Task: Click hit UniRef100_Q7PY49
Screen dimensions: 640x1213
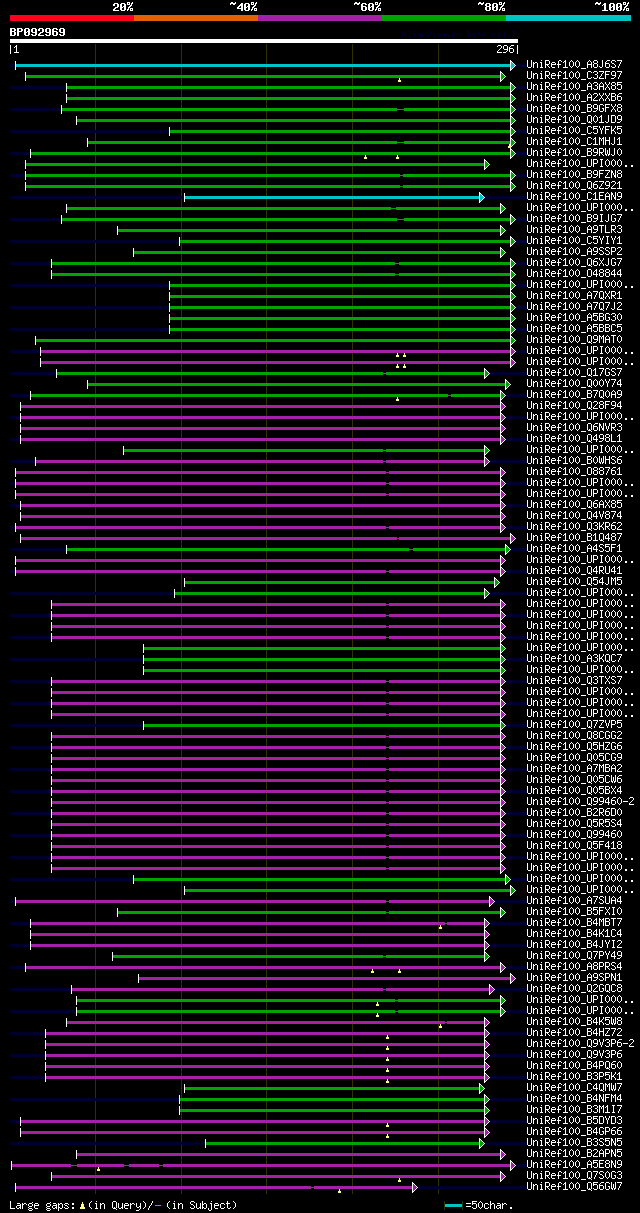Action: [574, 955]
